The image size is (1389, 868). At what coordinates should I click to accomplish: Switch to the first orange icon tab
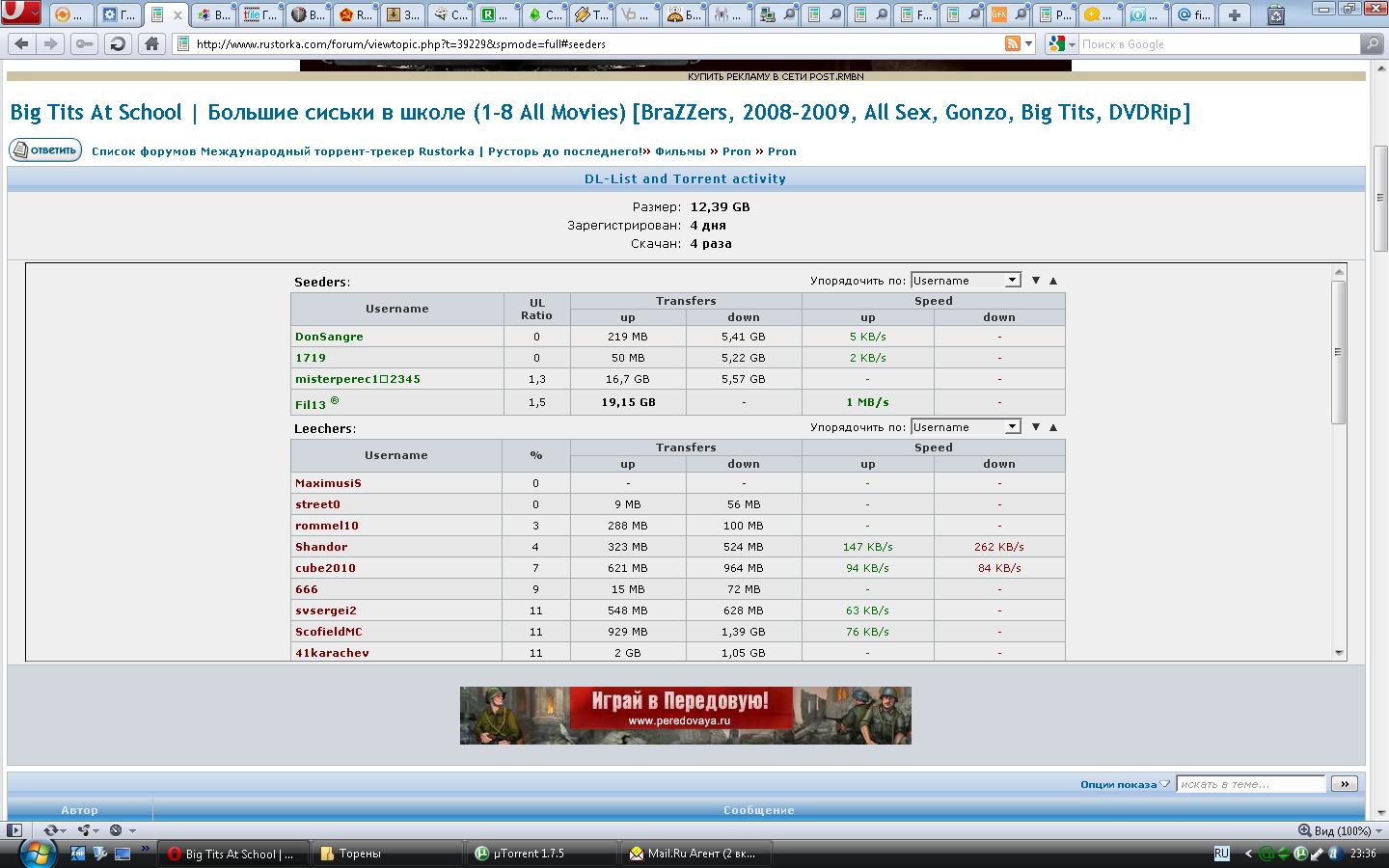click(70, 14)
